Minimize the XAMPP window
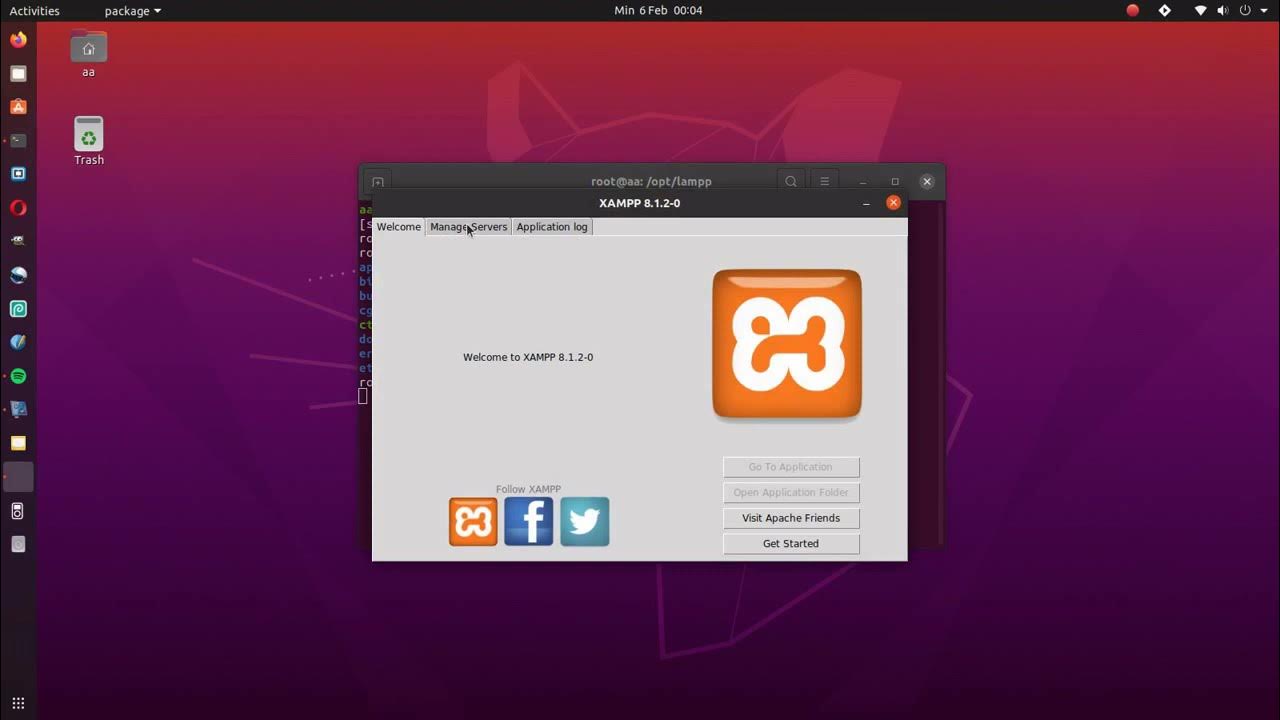The height and width of the screenshot is (720, 1280). 866,203
